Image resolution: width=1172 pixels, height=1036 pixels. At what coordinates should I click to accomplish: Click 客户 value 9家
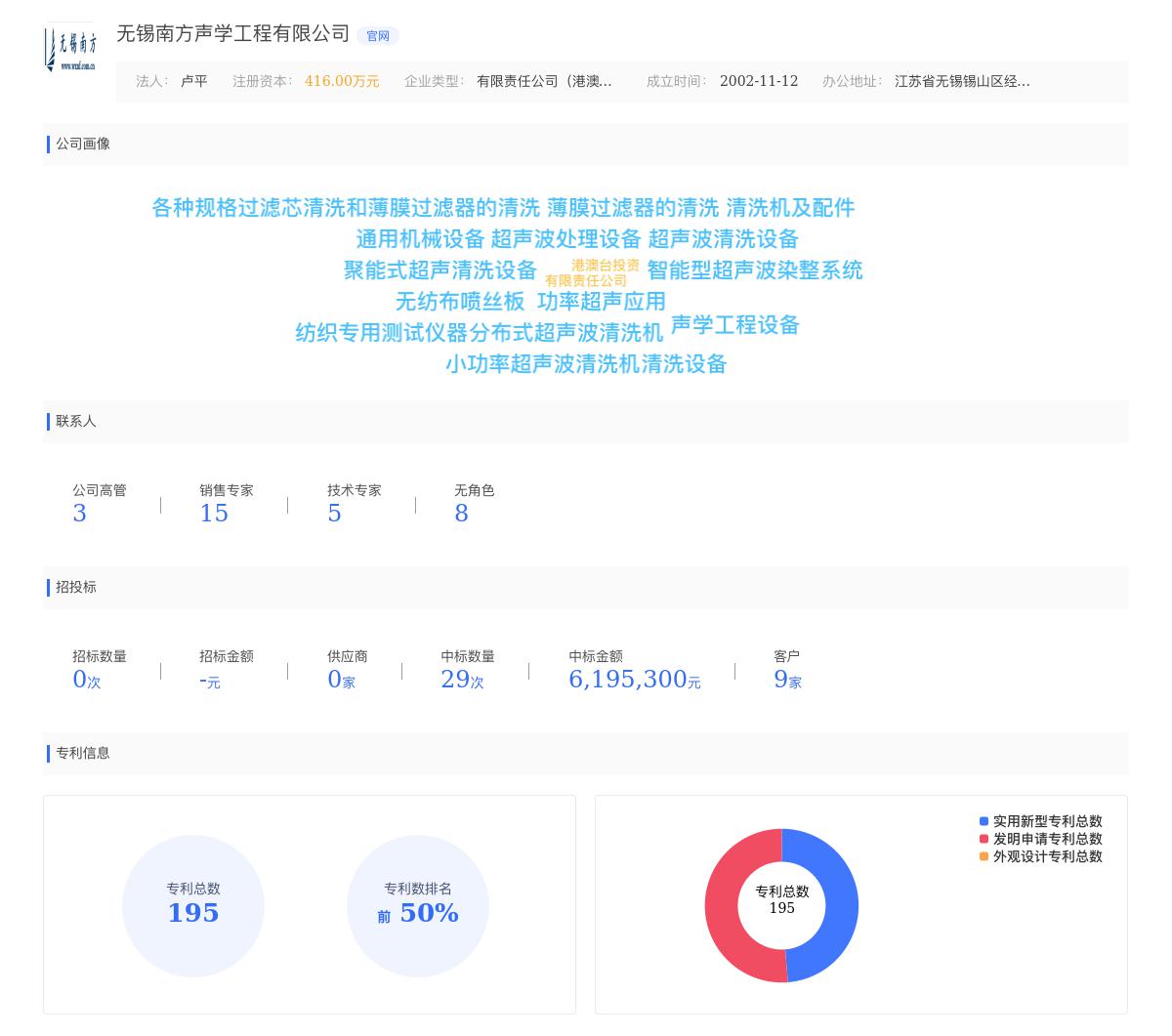pos(788,680)
